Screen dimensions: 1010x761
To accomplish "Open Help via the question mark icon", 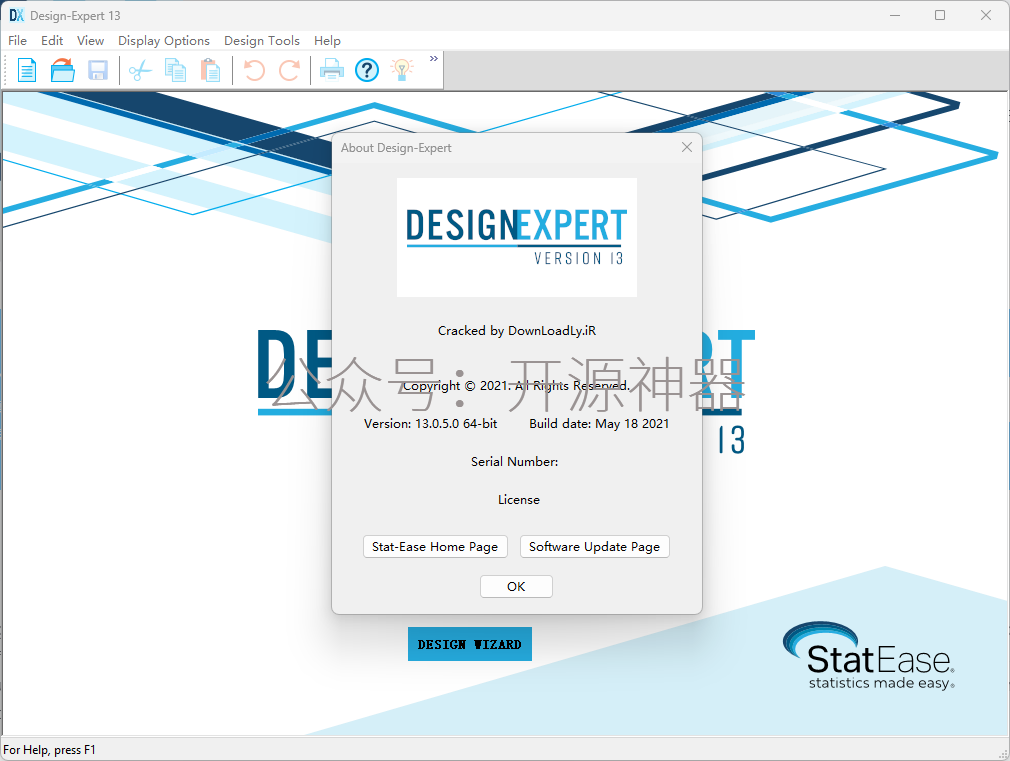I will coord(367,70).
